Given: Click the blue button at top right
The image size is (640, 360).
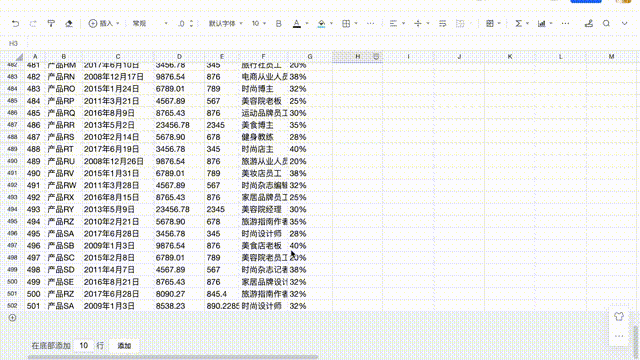Looking at the screenshot, I should tap(586, 1).
